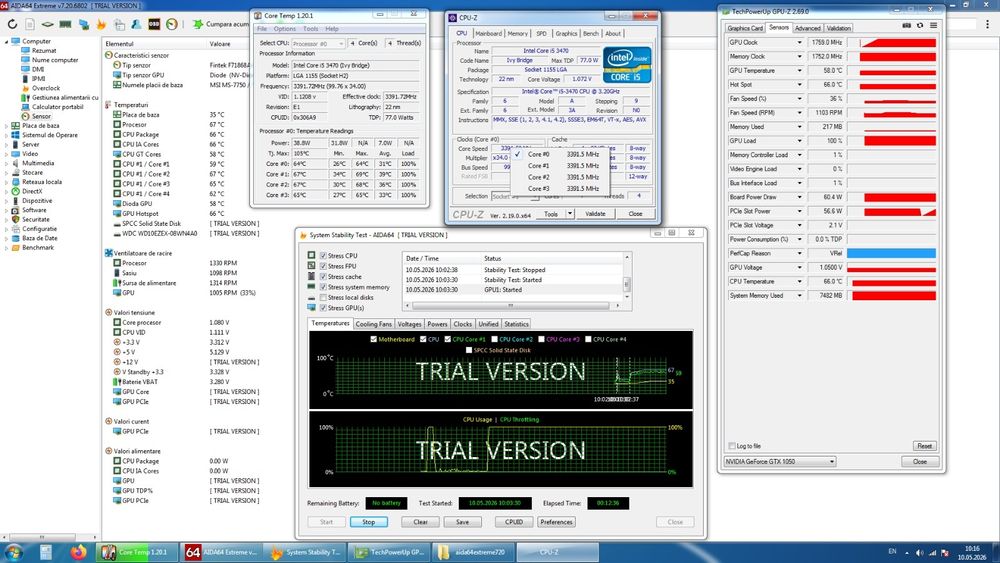This screenshot has height=563, width=1000.
Task: Select Sensor in the AIDA64 tree
Action: (41, 116)
